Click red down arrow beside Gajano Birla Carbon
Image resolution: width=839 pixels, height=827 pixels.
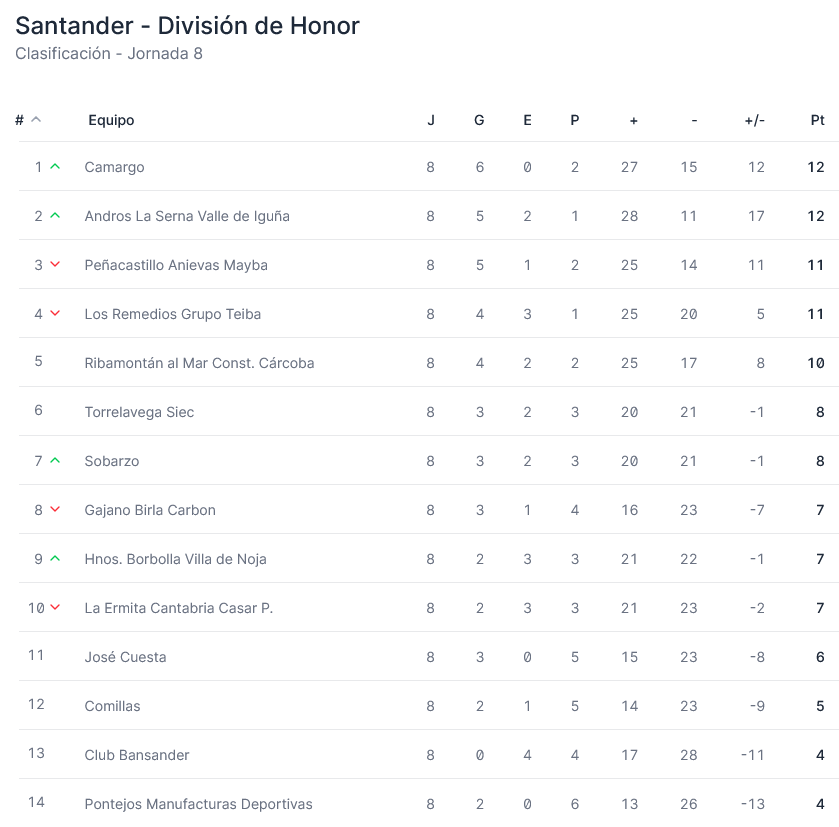point(55,510)
